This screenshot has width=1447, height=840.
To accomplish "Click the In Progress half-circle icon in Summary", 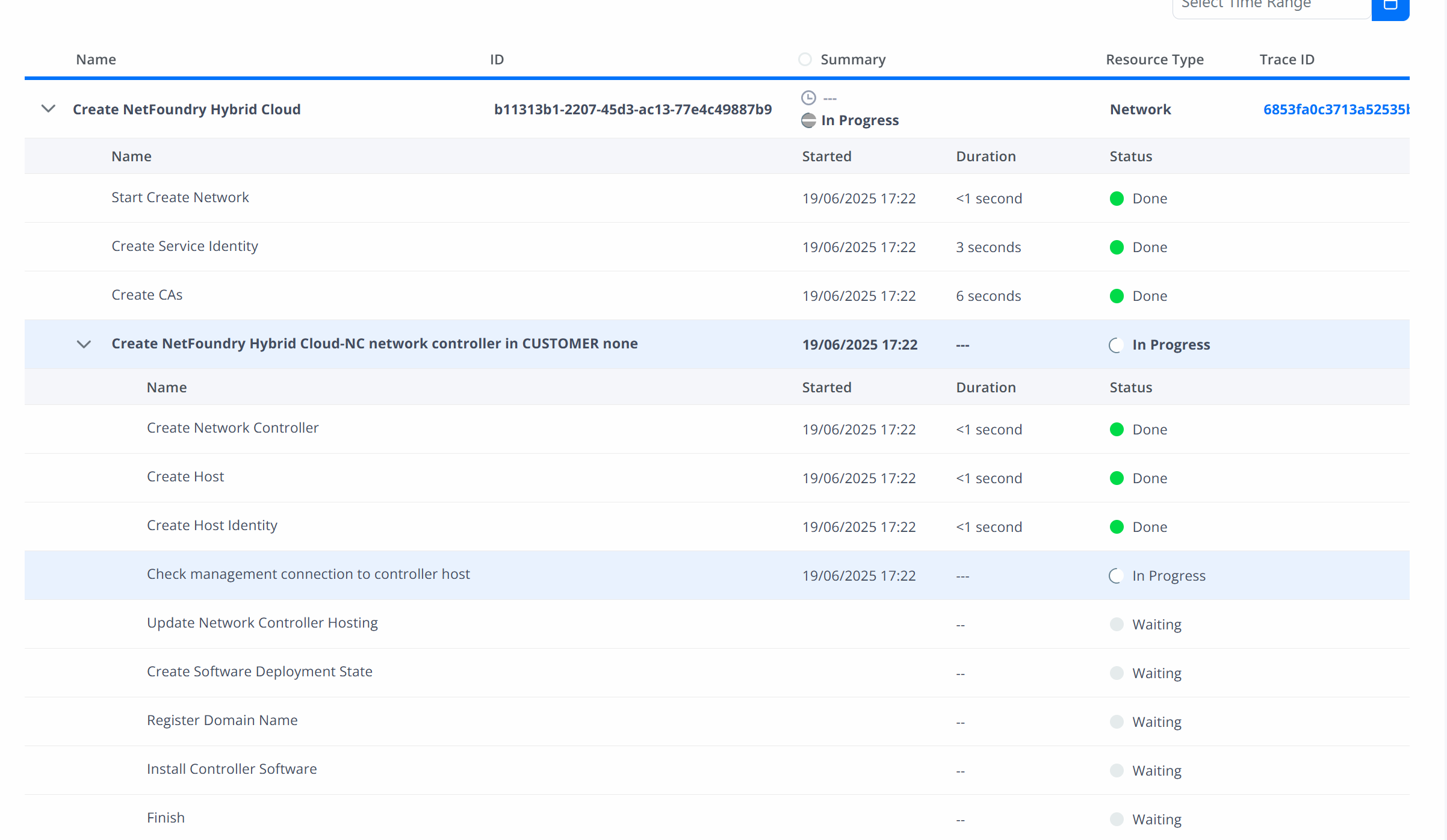I will coord(808,120).
